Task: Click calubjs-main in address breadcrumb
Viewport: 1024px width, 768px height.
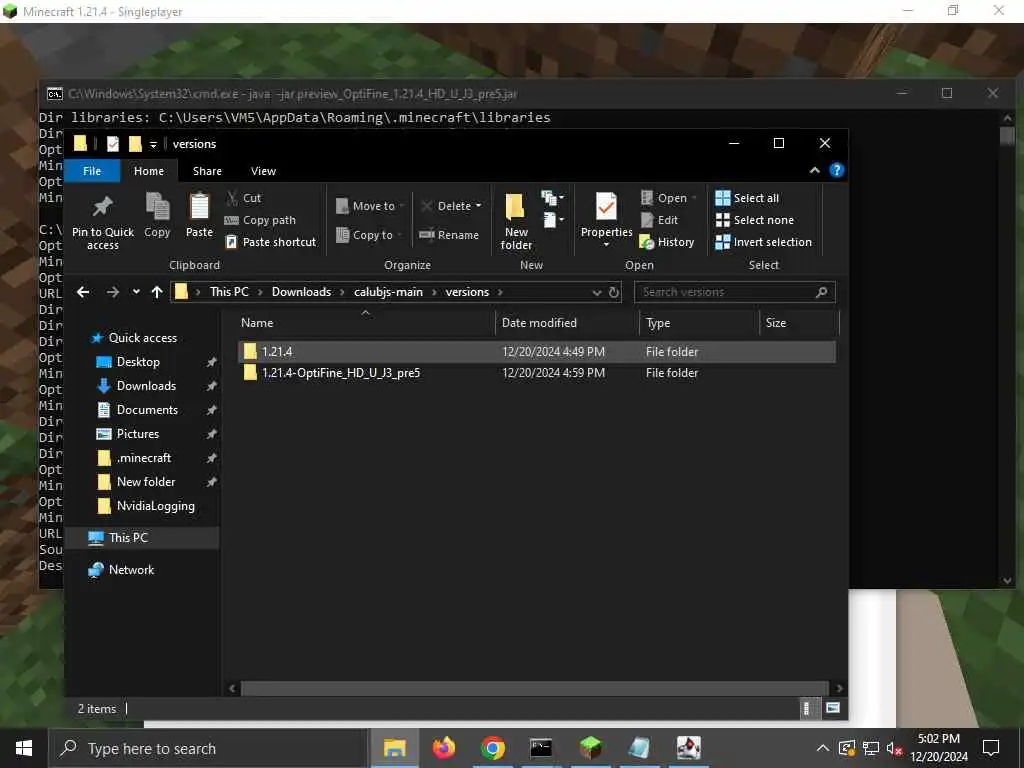Action: click(388, 292)
